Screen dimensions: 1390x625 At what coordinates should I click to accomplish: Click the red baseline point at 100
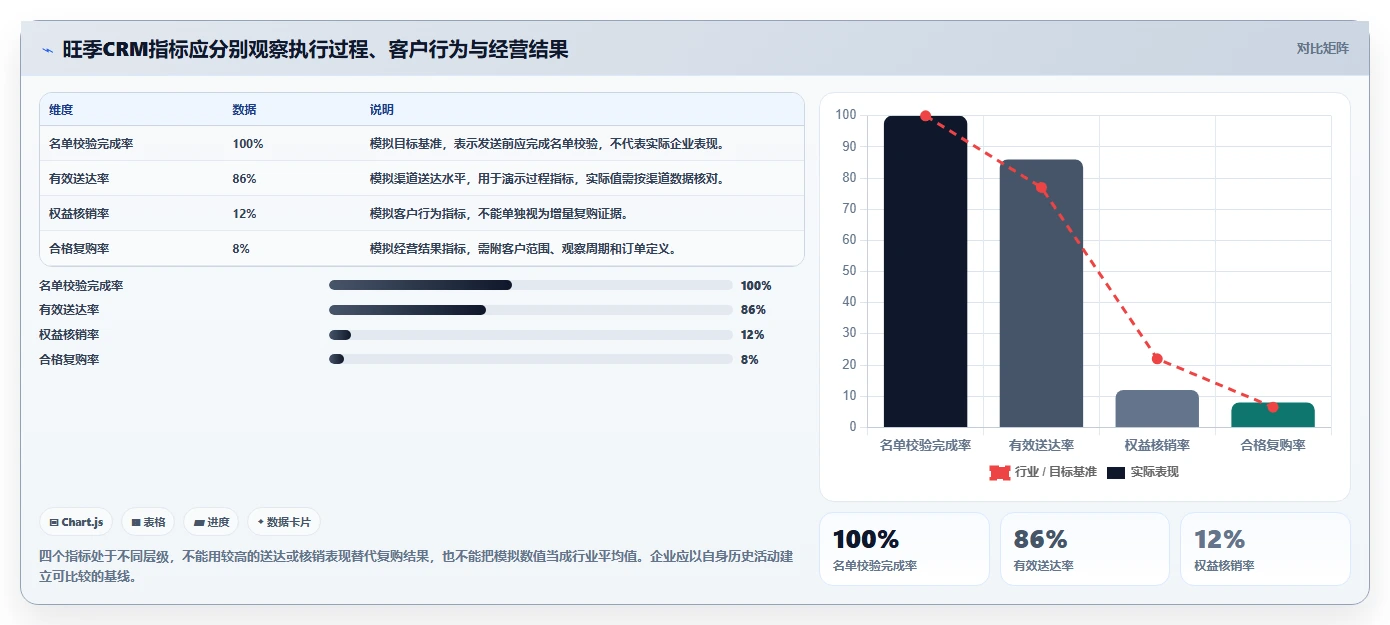925,116
